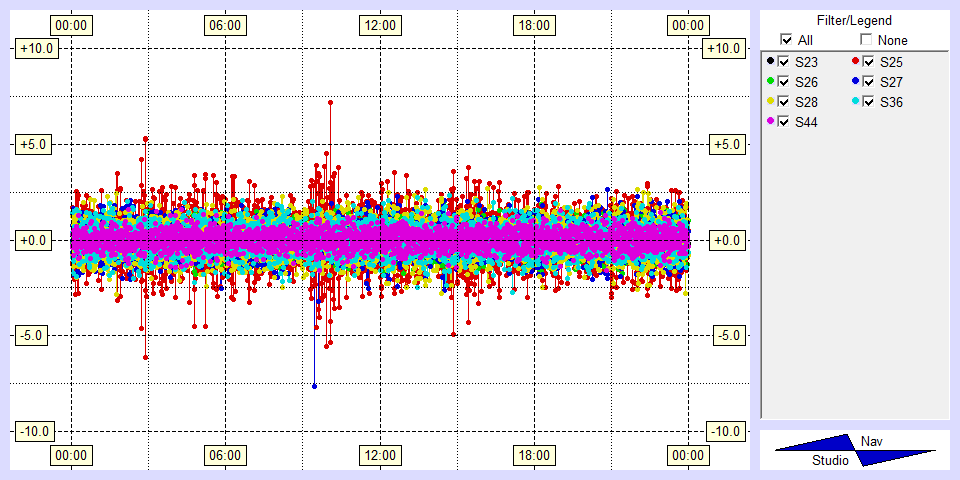Uncheck the S26 series checkbox
960x480 pixels.
pyautogui.click(x=784, y=82)
